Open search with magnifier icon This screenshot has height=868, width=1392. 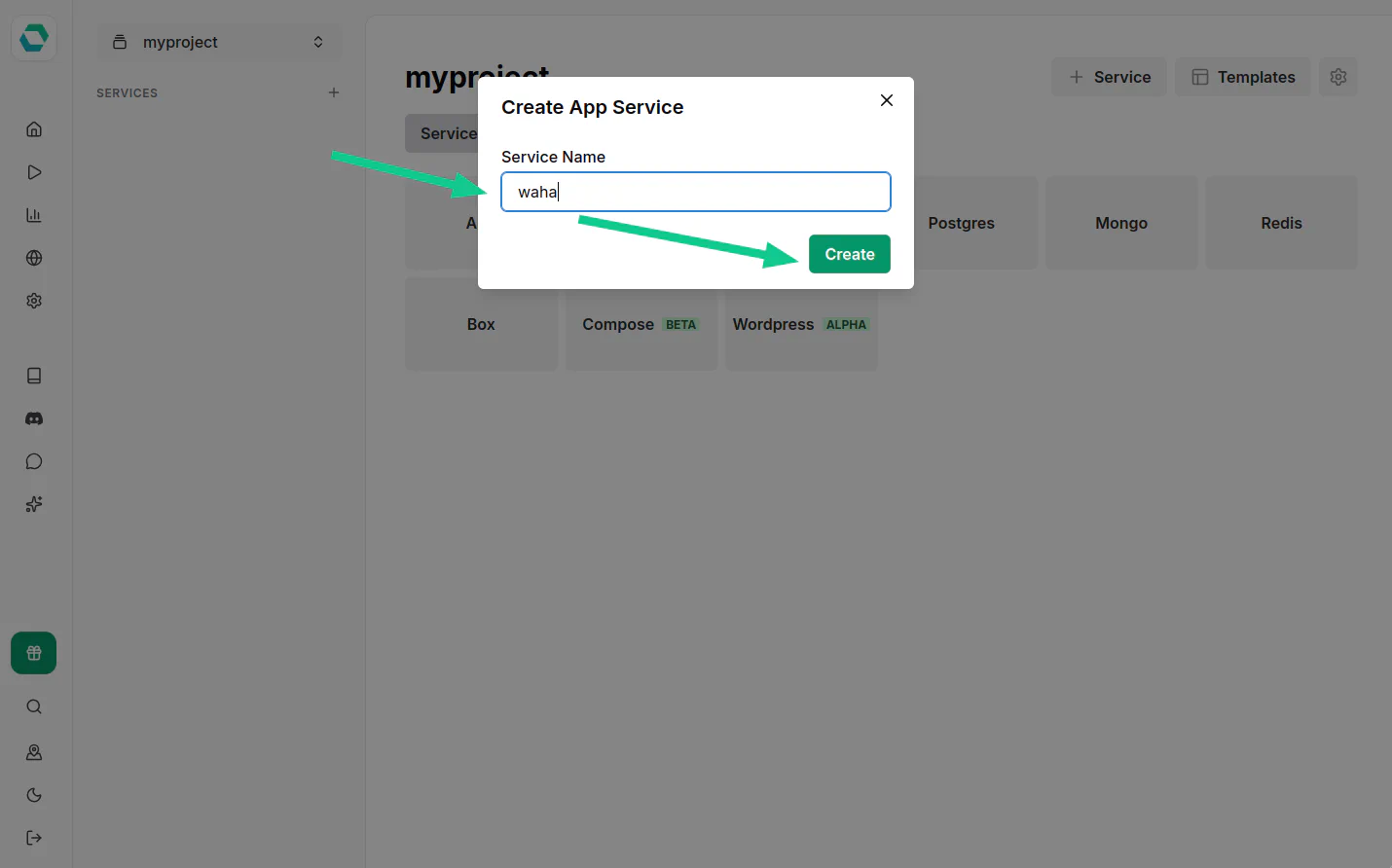pyautogui.click(x=34, y=706)
